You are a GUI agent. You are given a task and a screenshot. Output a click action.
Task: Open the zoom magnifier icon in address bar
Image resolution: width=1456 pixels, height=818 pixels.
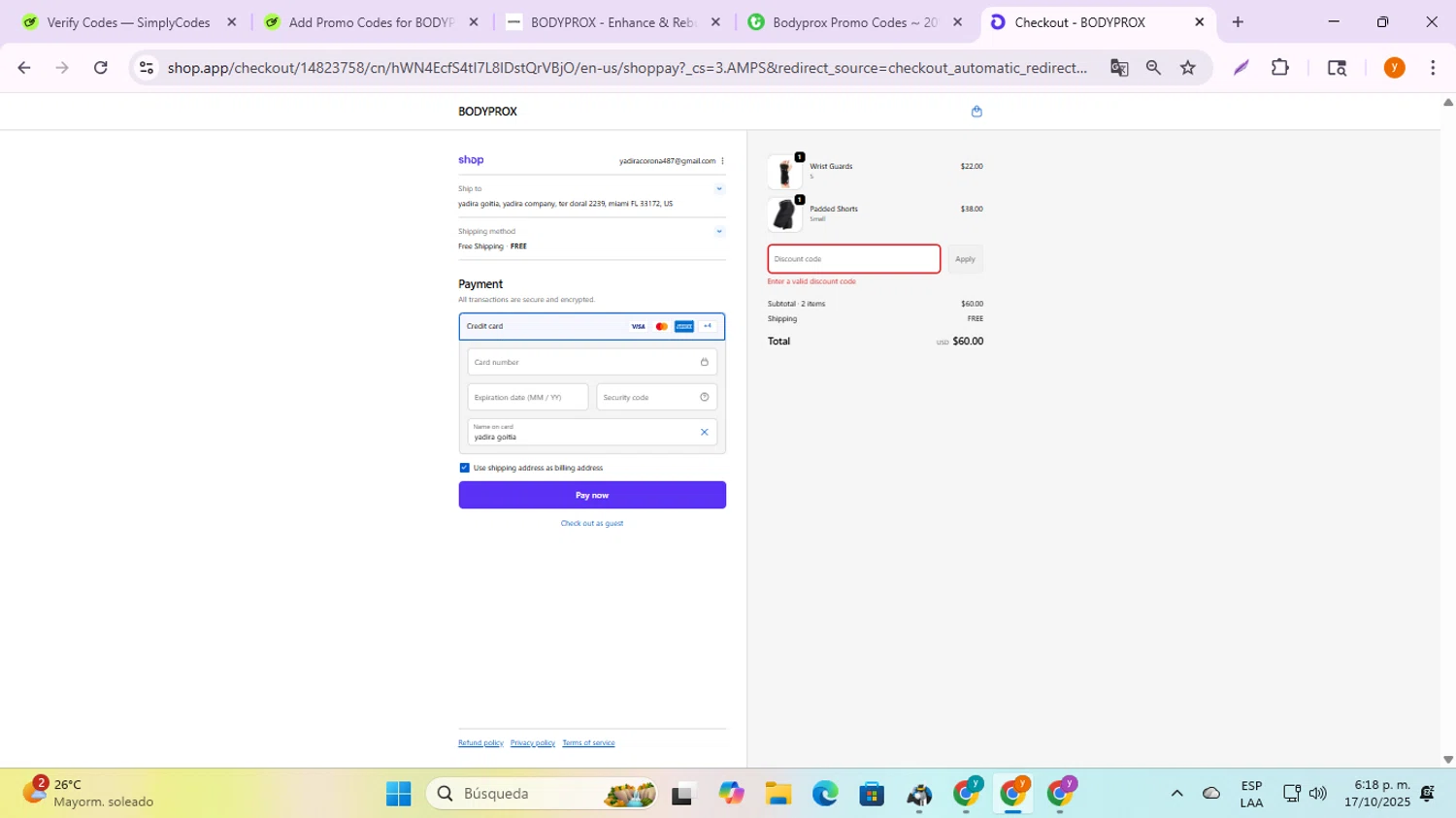point(1153,68)
